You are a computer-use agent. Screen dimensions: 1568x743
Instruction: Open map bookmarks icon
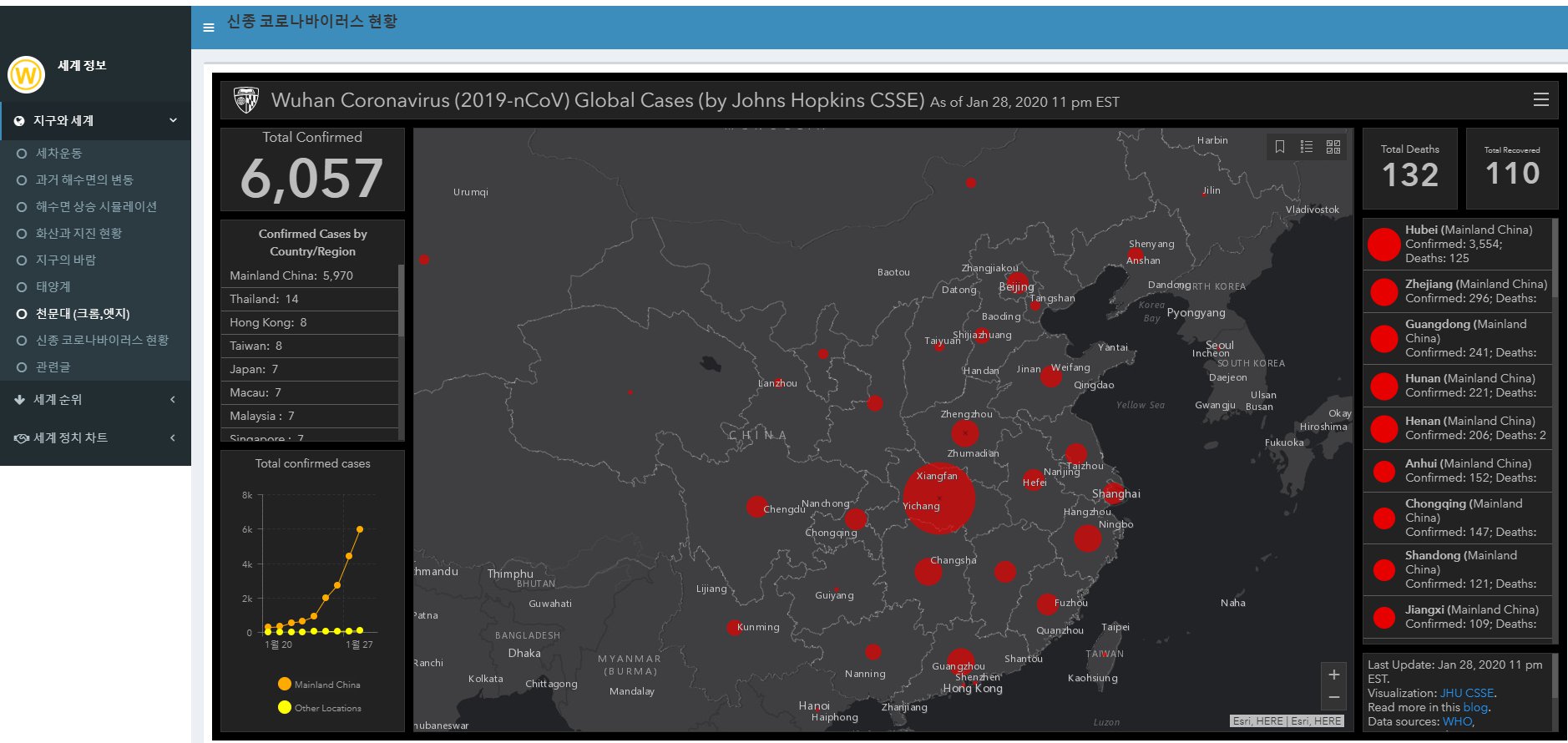pyautogui.click(x=1280, y=147)
